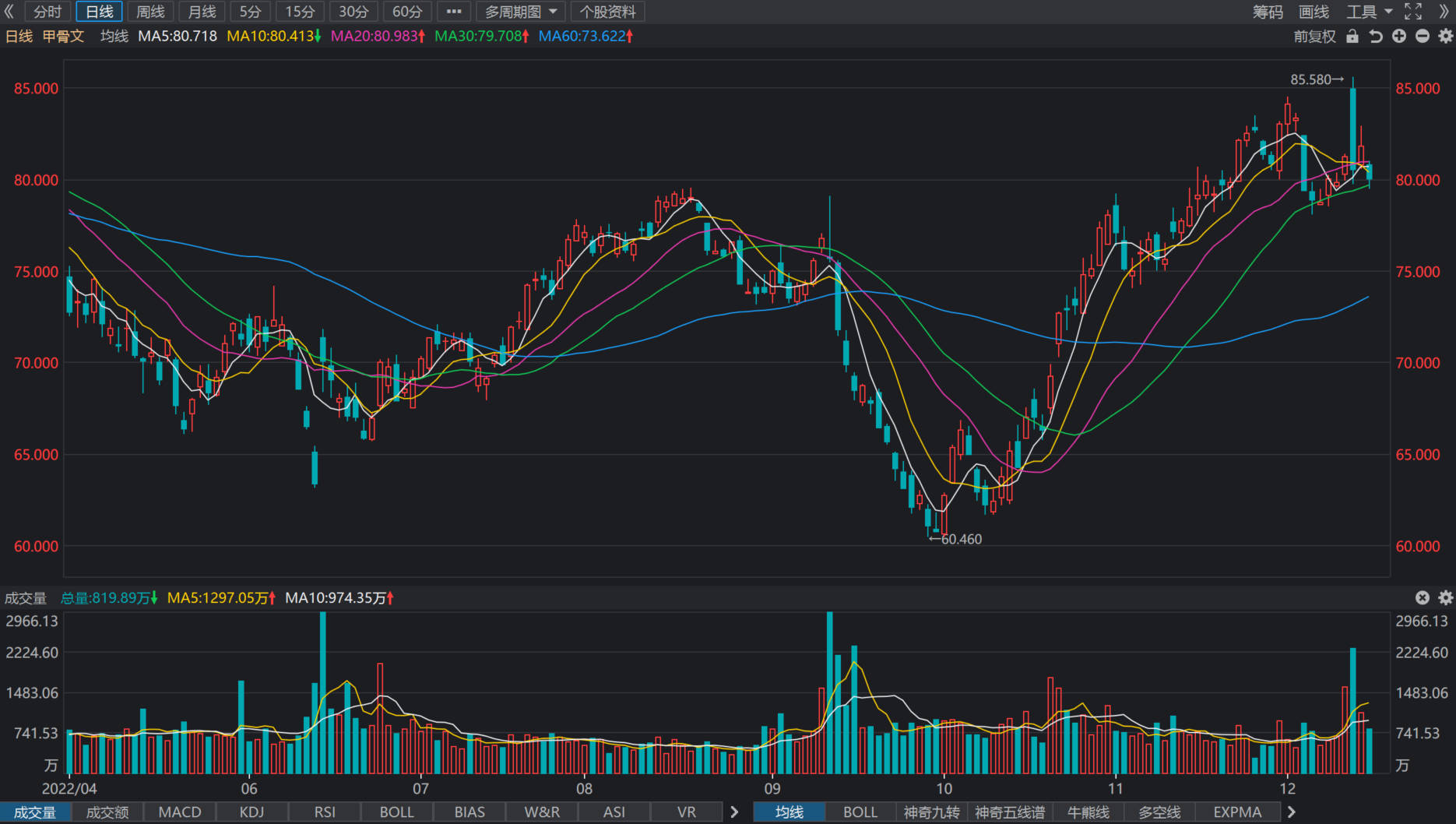Select BOLL main overlay tab

coord(860,812)
